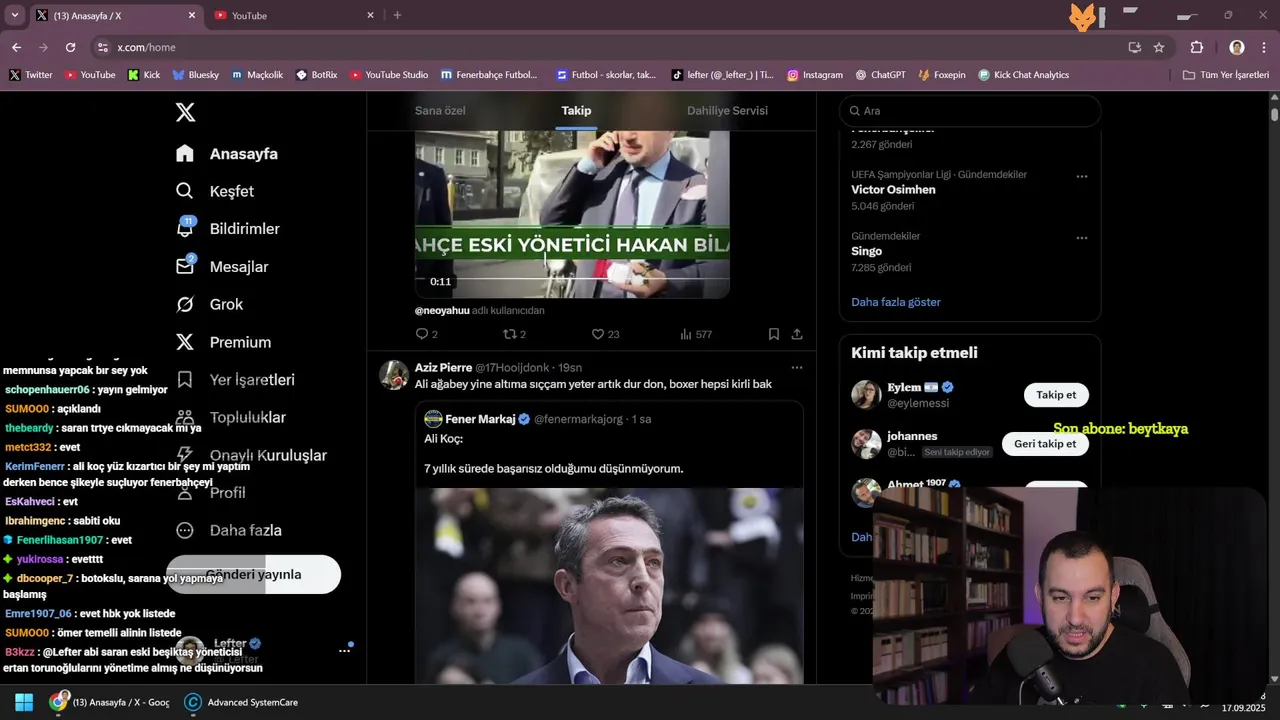Viewport: 1280px width, 720px height.
Task: Click the video player at 0:11
Action: point(572,214)
